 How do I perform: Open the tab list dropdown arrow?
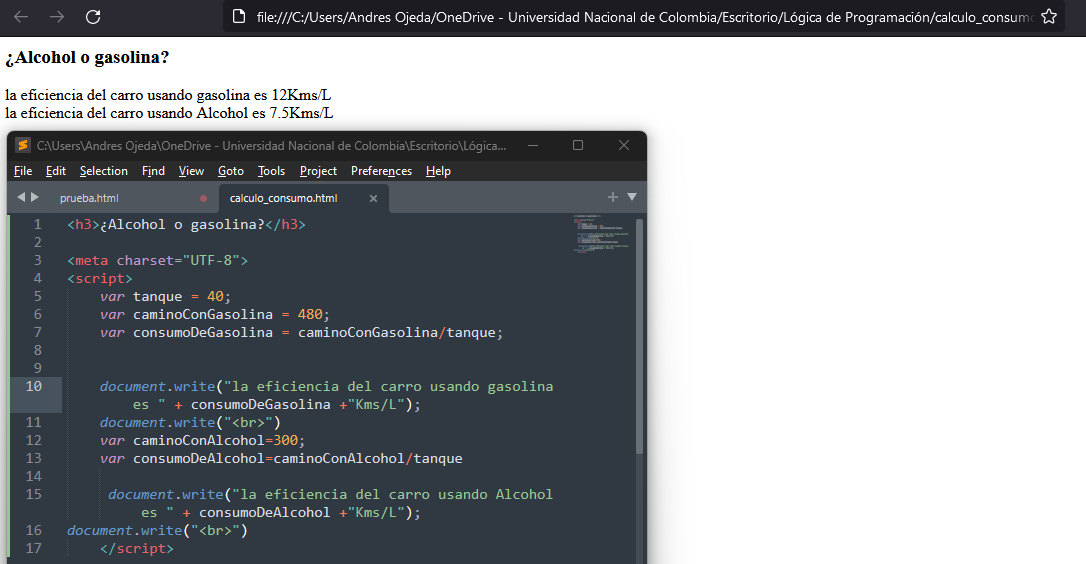(632, 197)
